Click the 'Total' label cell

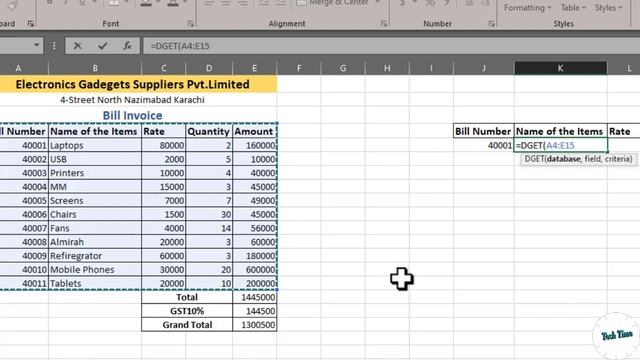pos(187,297)
